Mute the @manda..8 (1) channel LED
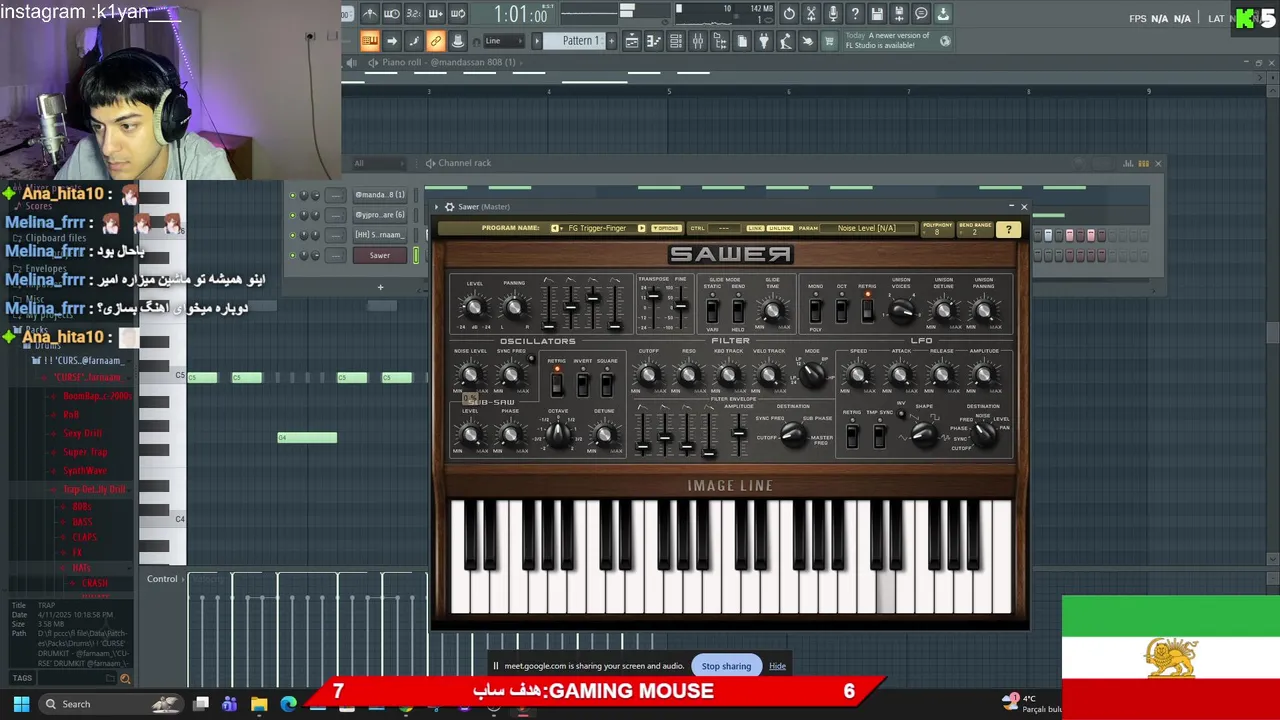The height and width of the screenshot is (720, 1280). (293, 195)
